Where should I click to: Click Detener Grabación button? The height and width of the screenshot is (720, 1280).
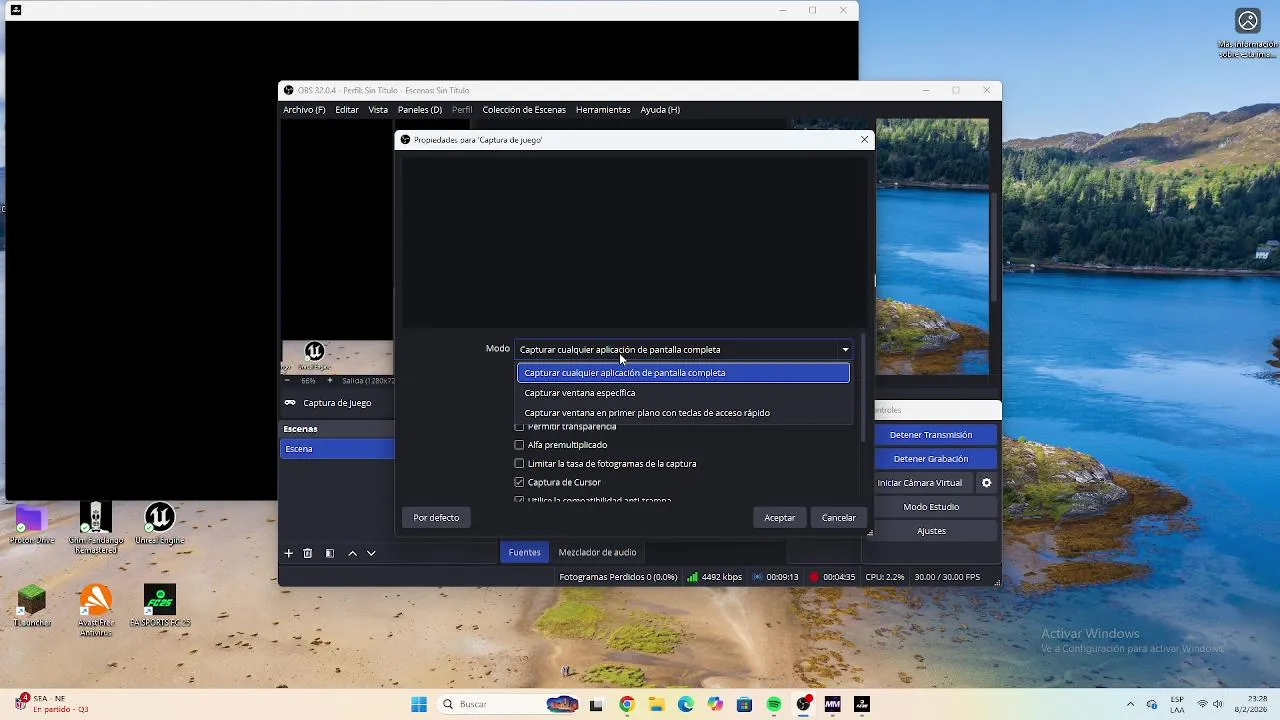click(x=929, y=459)
